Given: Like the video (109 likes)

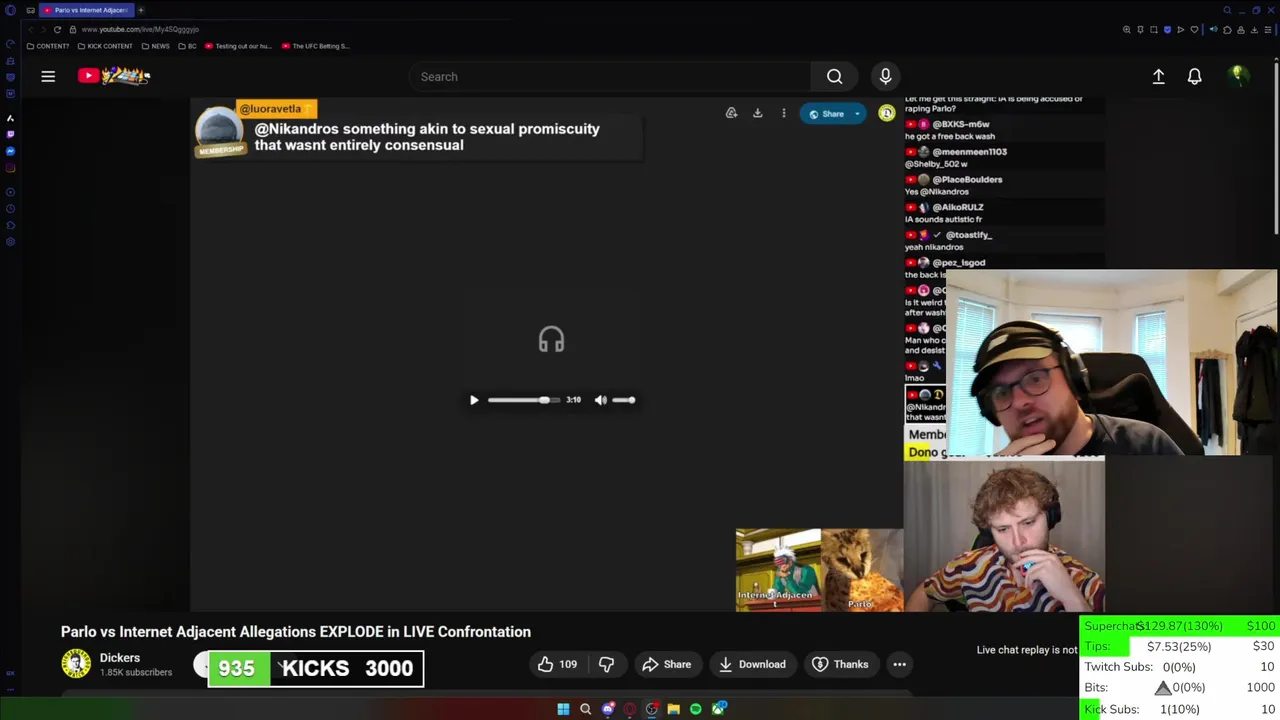Looking at the screenshot, I should pyautogui.click(x=558, y=664).
